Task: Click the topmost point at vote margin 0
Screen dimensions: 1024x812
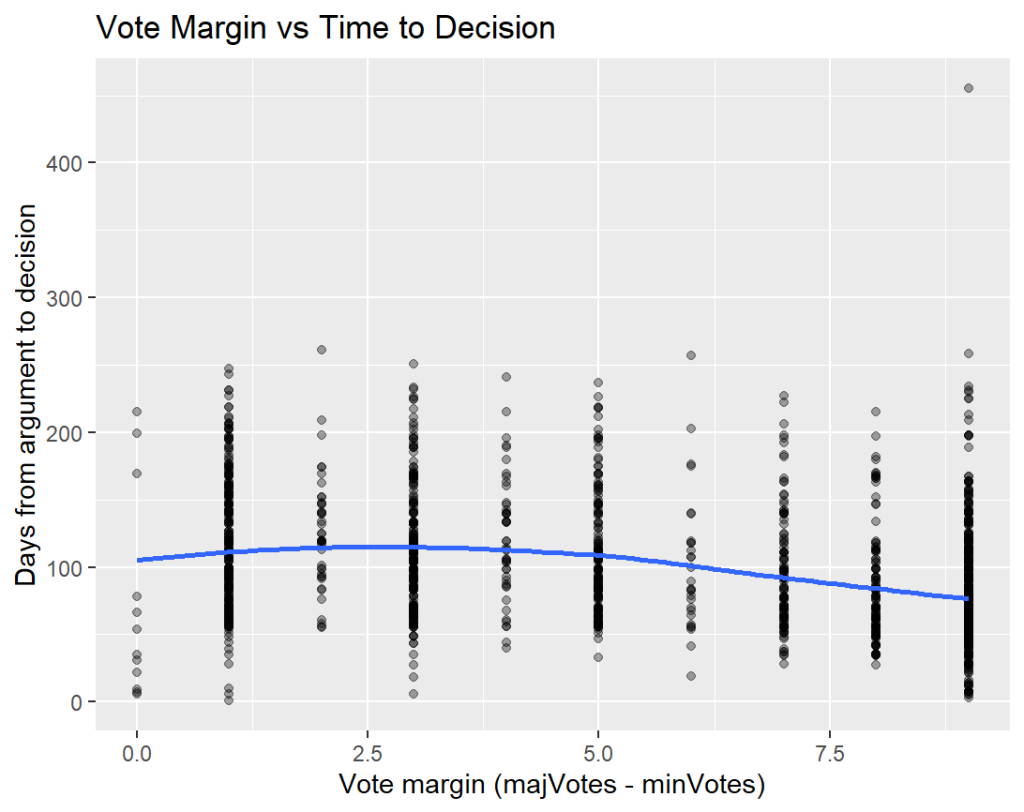Action: click(x=137, y=412)
